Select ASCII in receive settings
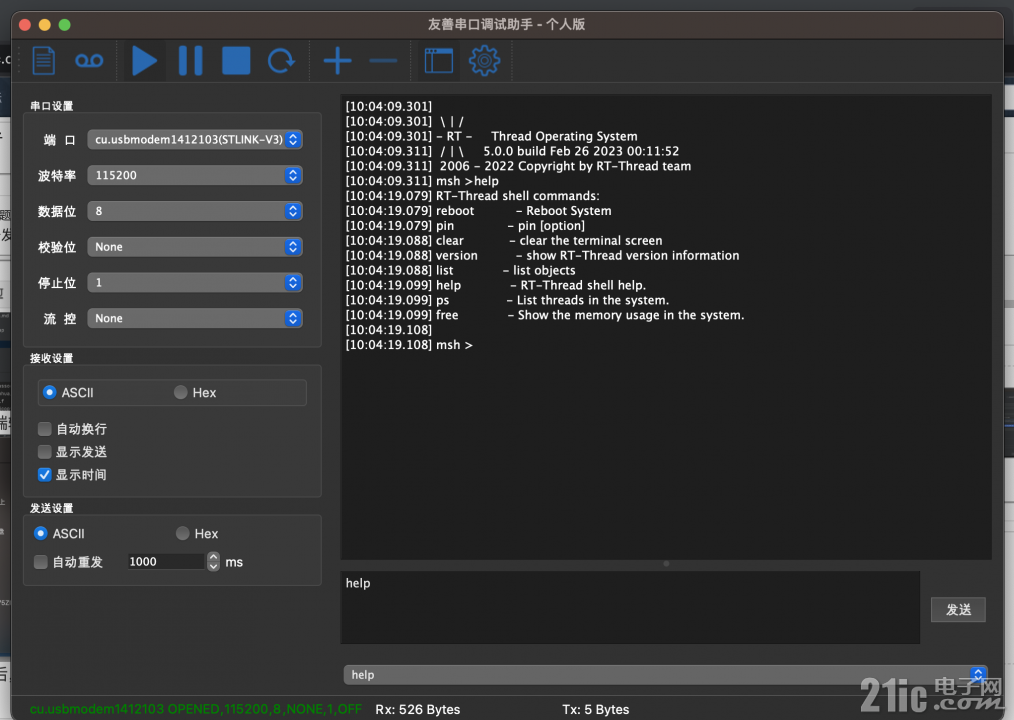Viewport: 1014px width, 720px height. coord(68,393)
